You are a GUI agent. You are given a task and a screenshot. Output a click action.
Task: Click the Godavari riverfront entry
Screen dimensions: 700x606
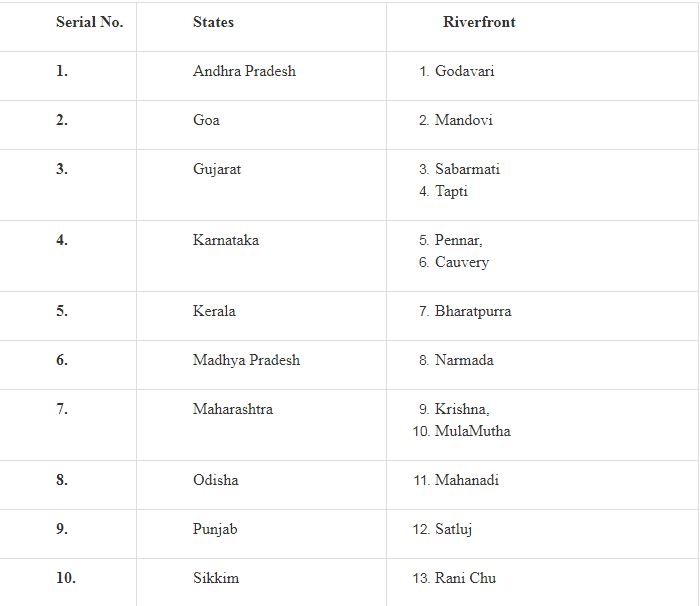(464, 71)
